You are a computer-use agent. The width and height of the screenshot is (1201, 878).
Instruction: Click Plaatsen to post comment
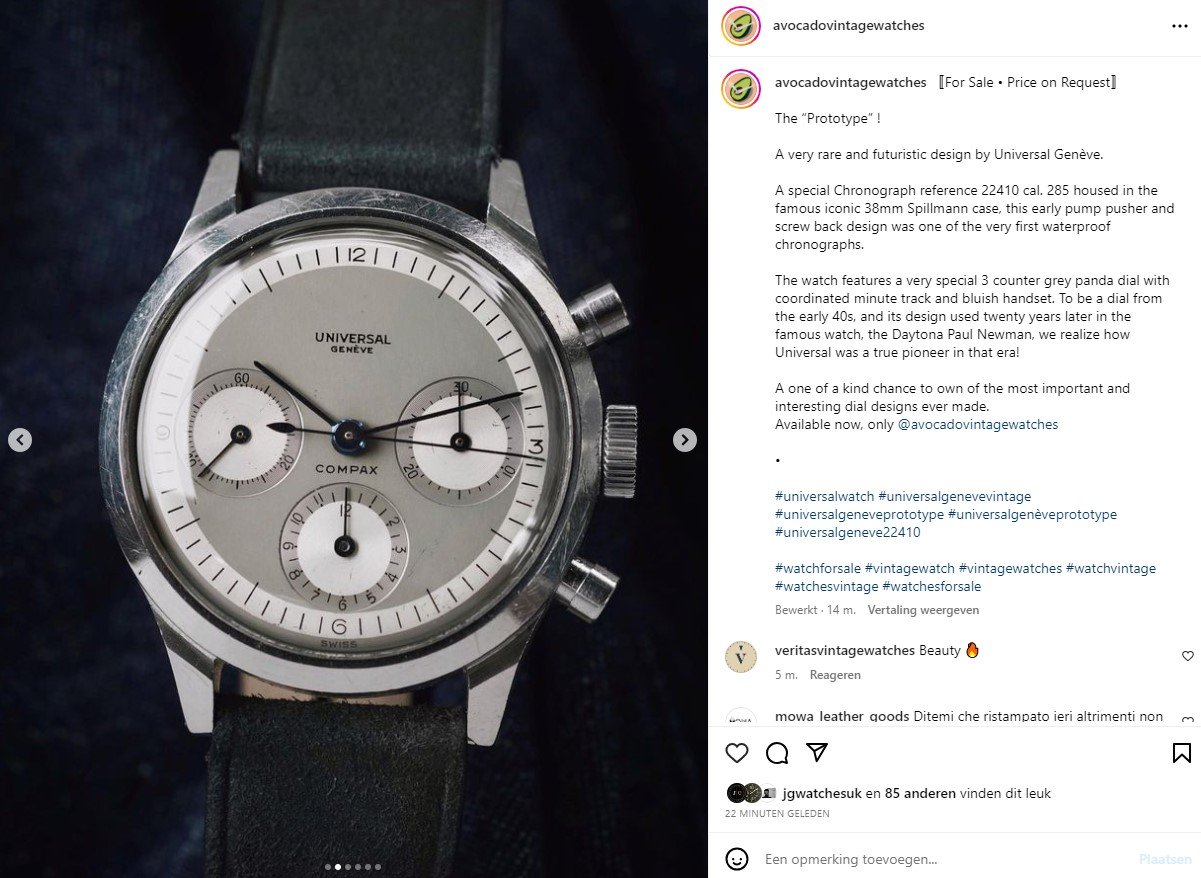point(1165,859)
